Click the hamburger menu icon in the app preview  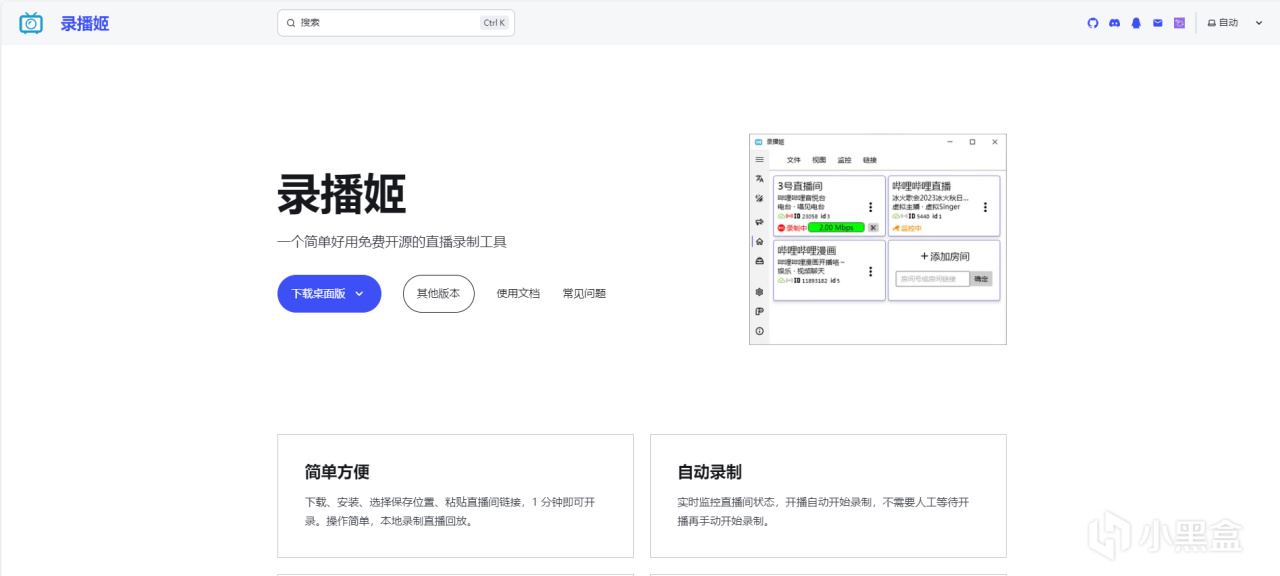coord(759,160)
